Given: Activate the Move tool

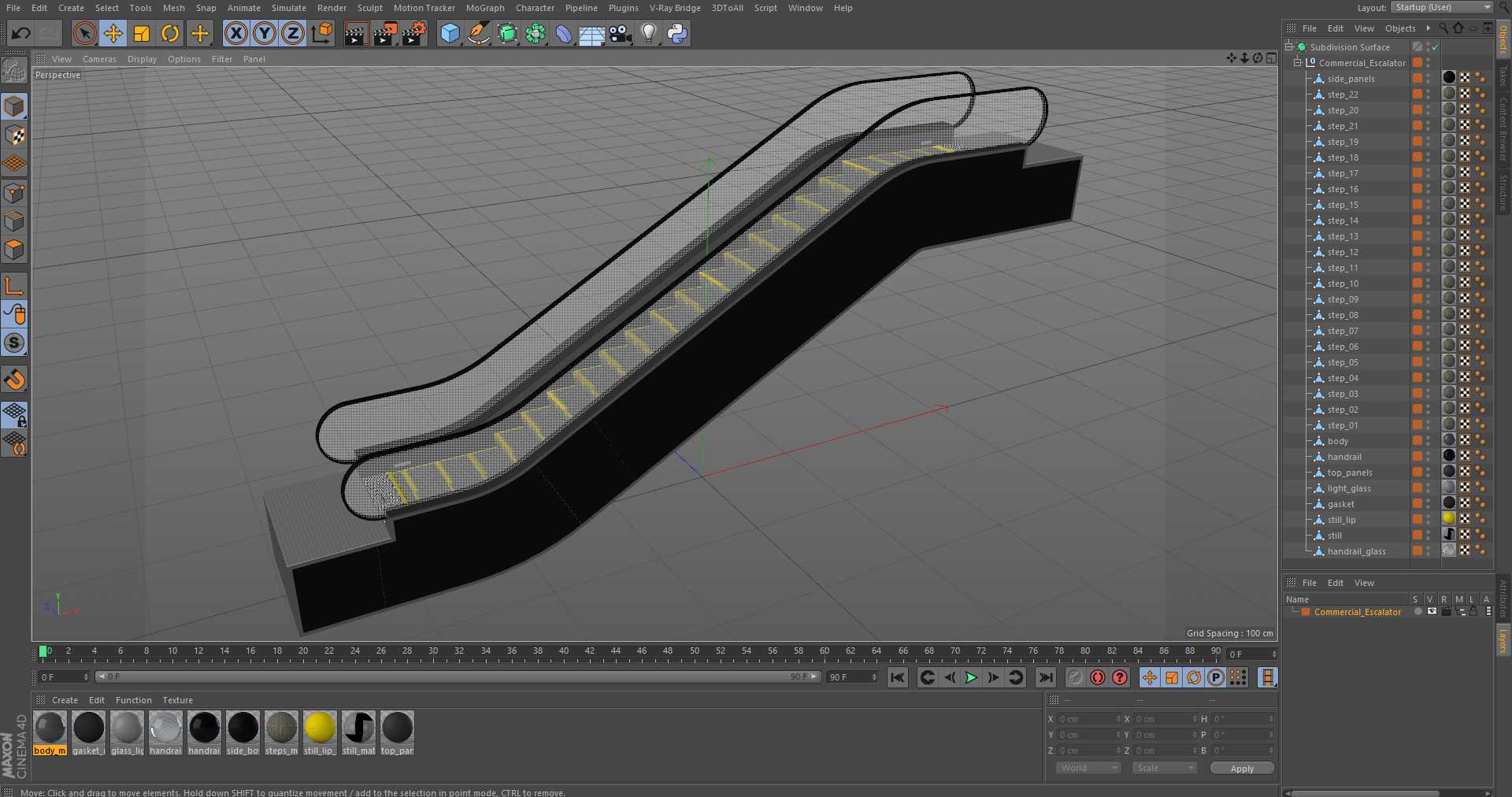Looking at the screenshot, I should pyautogui.click(x=113, y=33).
